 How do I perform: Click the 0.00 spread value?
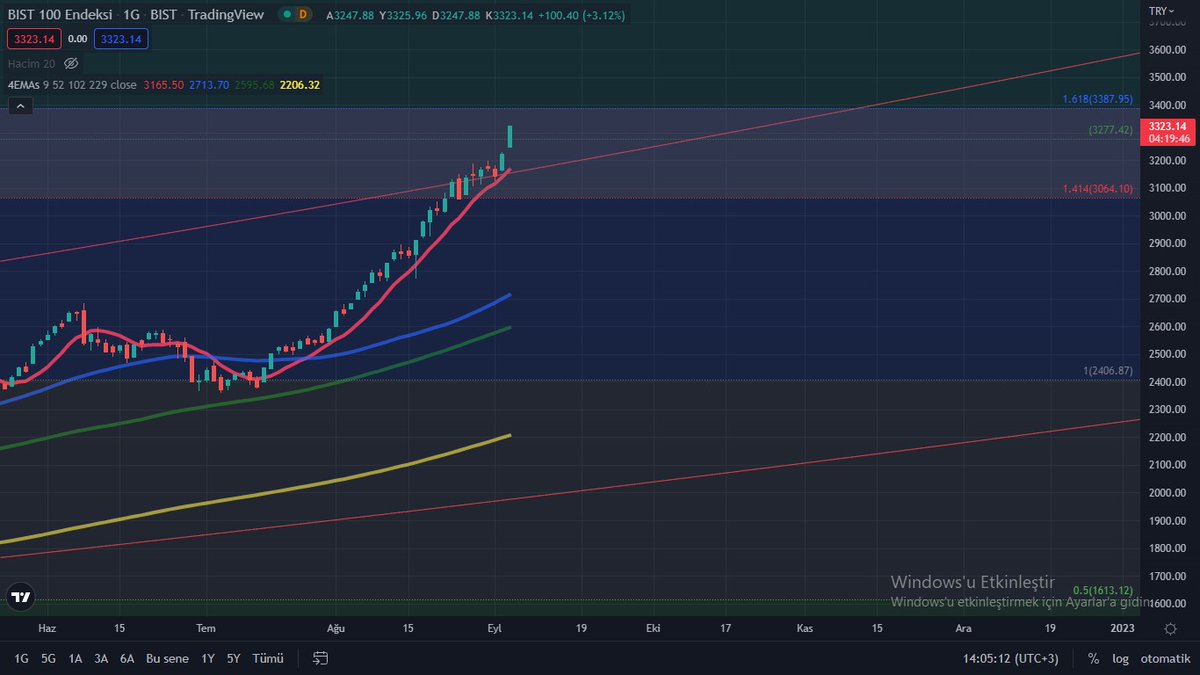tap(78, 39)
